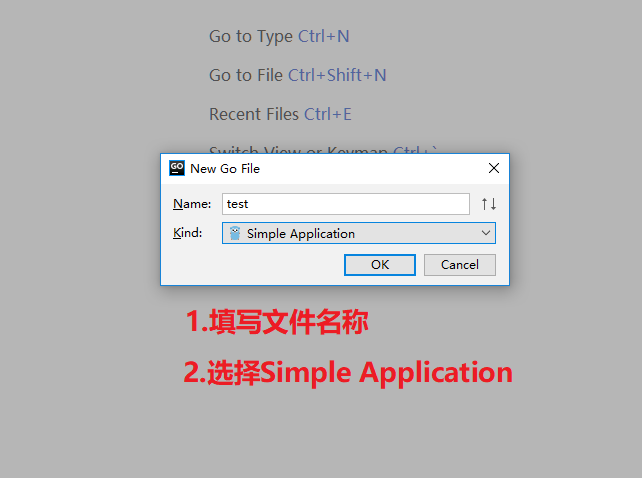Click the Ctrl+Shift+N shortcut text
The image size is (642, 478).
point(337,75)
